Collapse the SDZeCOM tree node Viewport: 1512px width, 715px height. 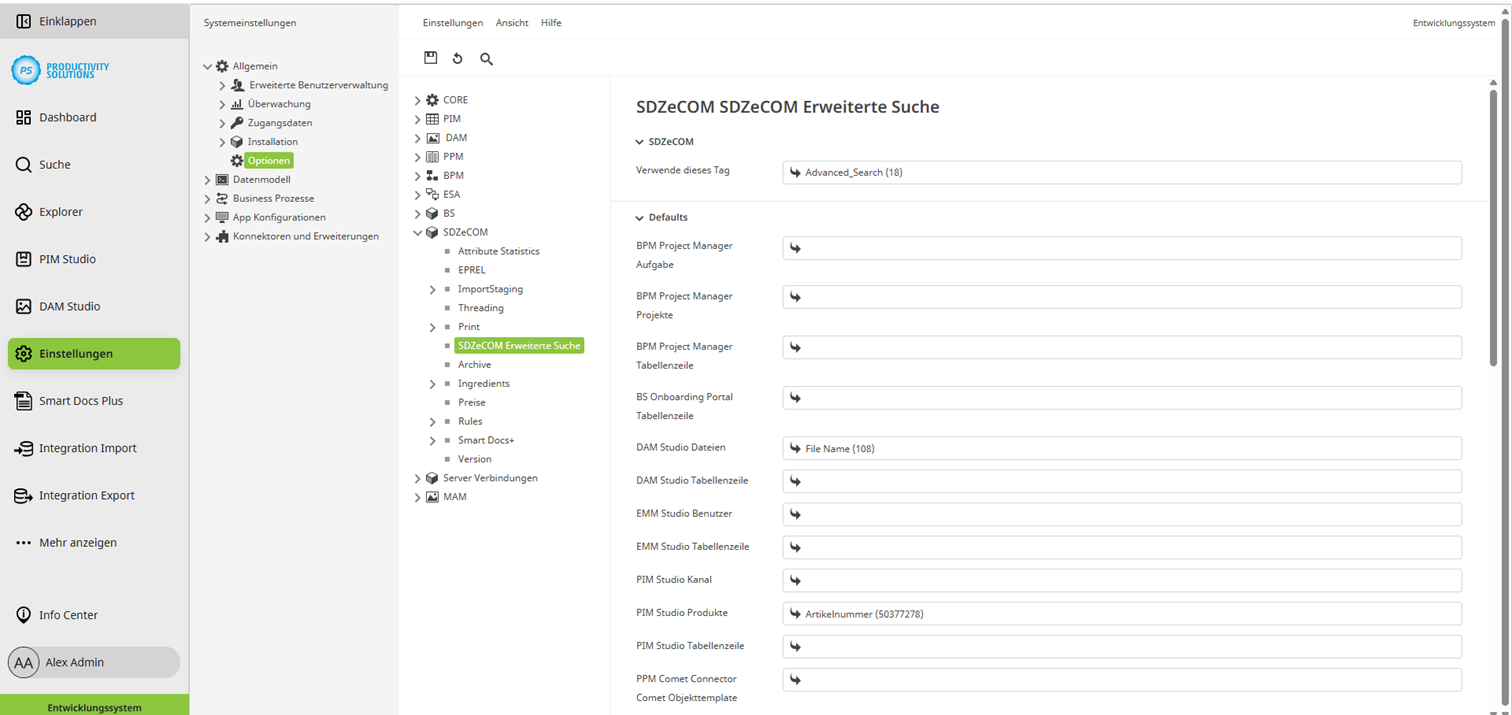pos(417,231)
